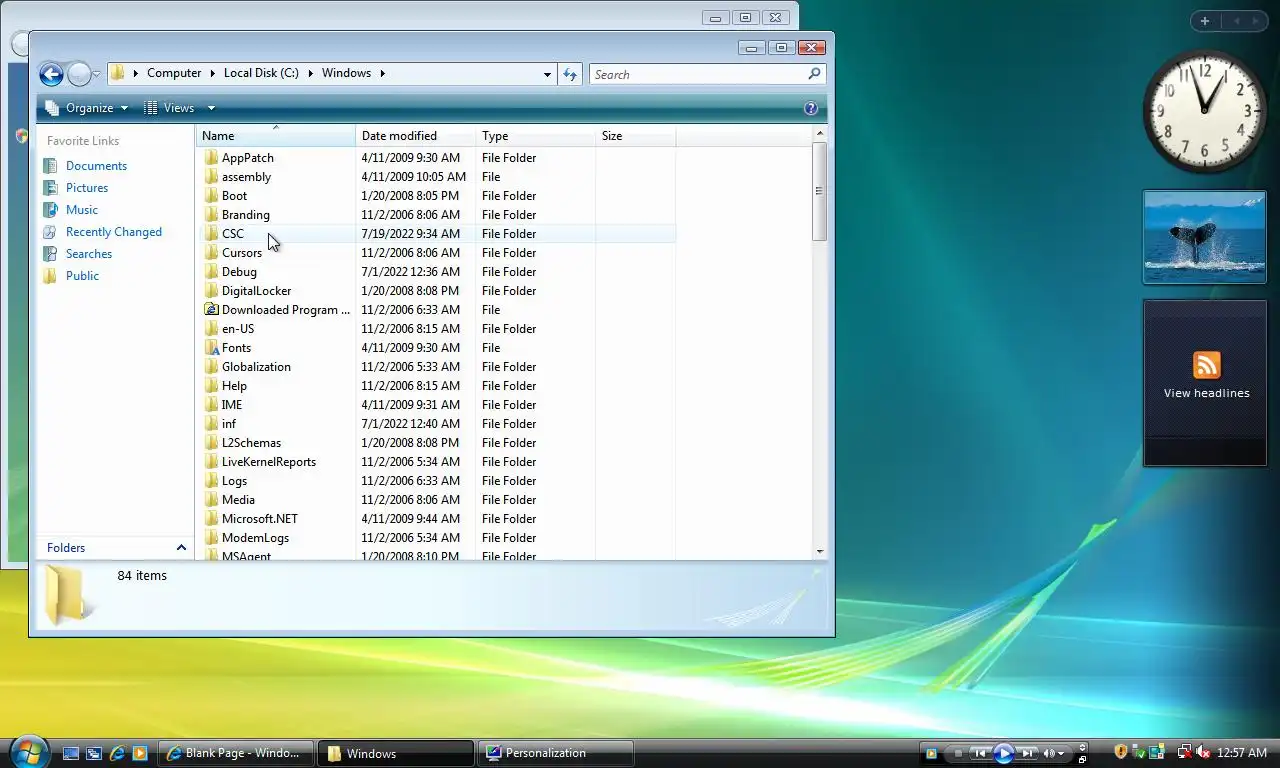Click Computer in the address breadcrumb

[x=174, y=73]
